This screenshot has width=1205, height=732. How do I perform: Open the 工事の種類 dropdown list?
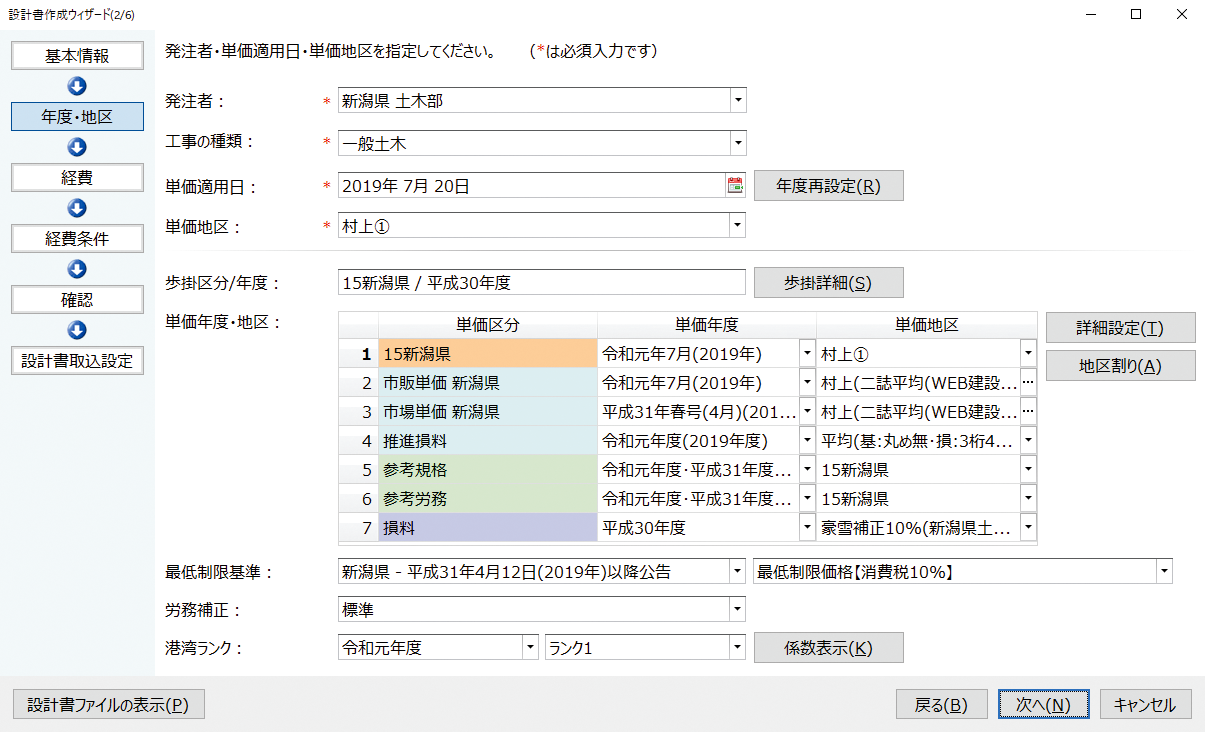click(x=737, y=144)
